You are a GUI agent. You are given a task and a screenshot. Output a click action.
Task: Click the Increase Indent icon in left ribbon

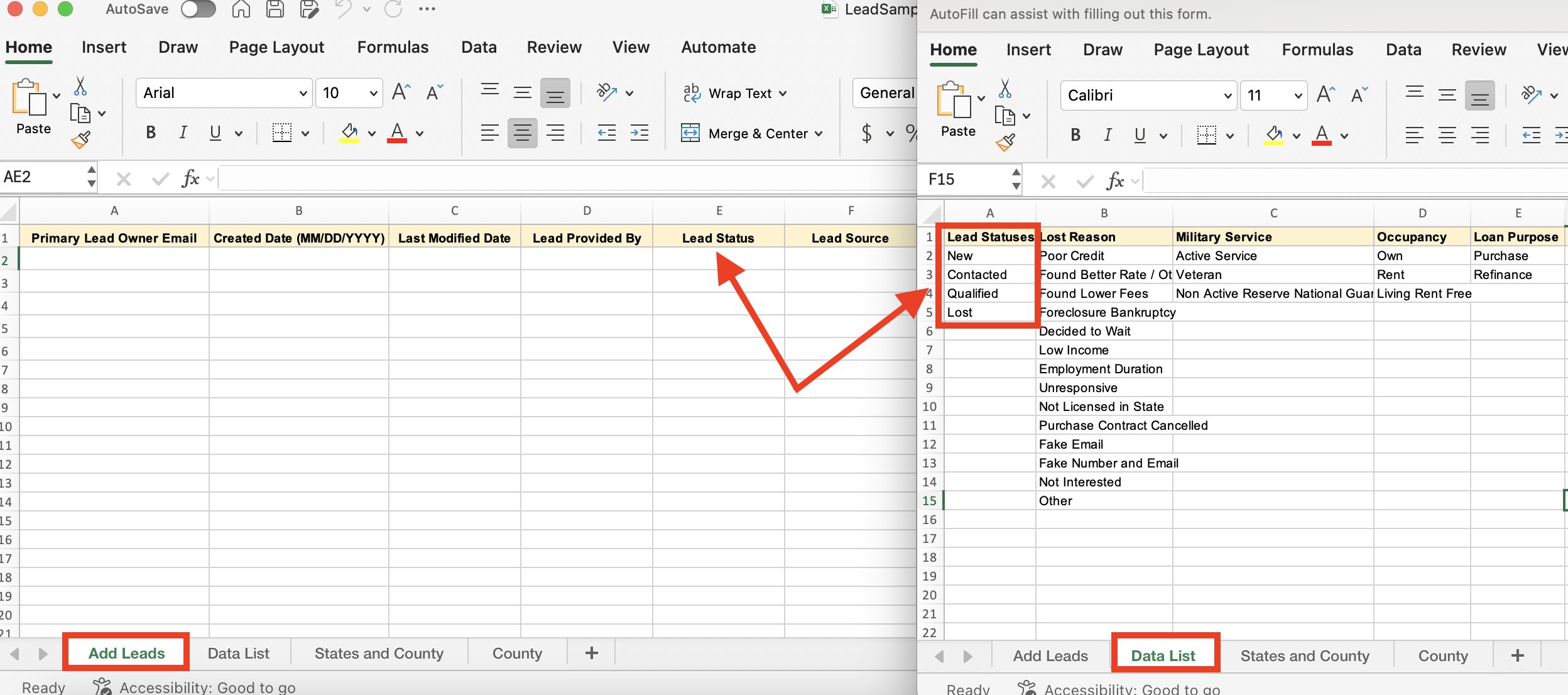point(640,133)
